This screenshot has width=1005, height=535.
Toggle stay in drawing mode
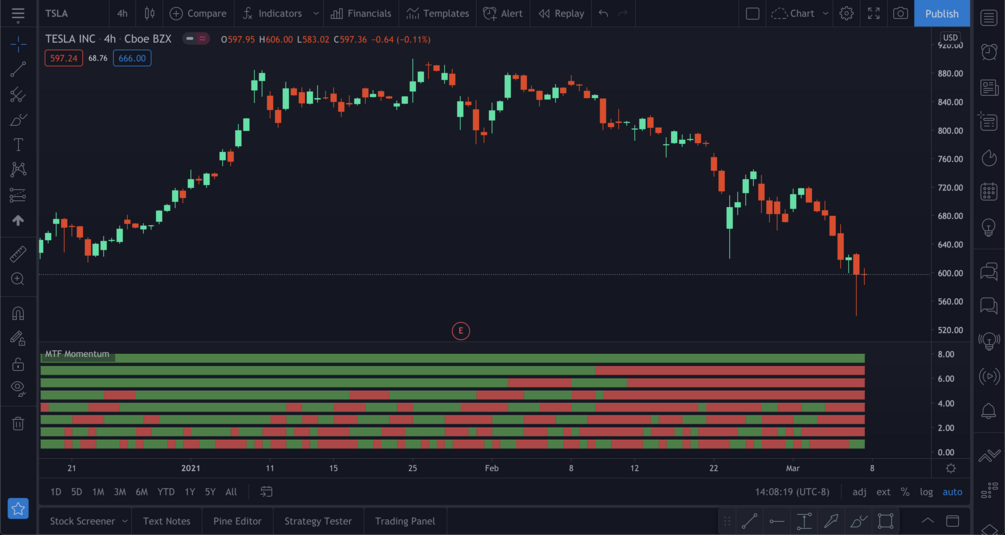tap(18, 338)
